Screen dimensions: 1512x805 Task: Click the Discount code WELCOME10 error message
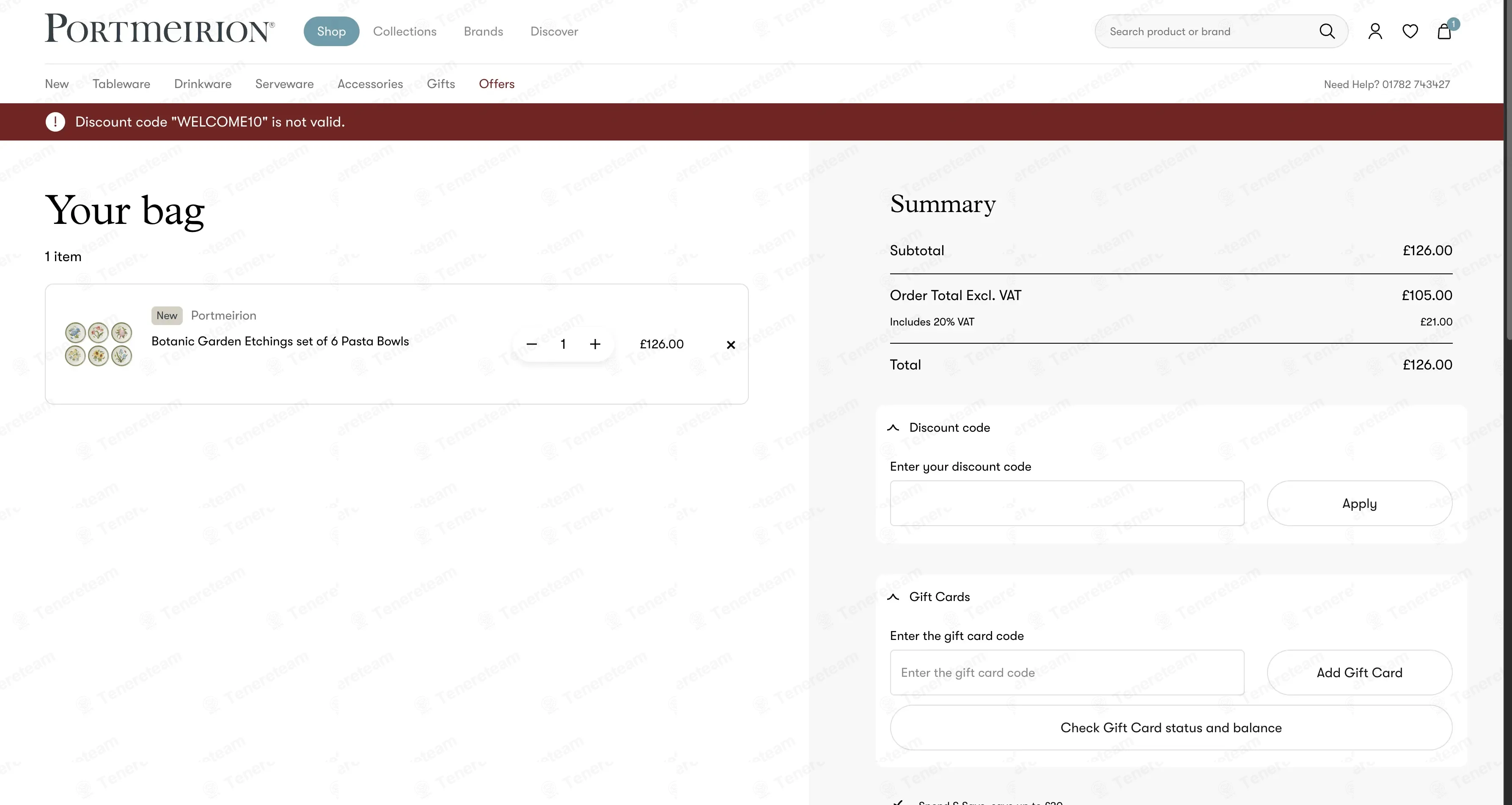tap(209, 121)
